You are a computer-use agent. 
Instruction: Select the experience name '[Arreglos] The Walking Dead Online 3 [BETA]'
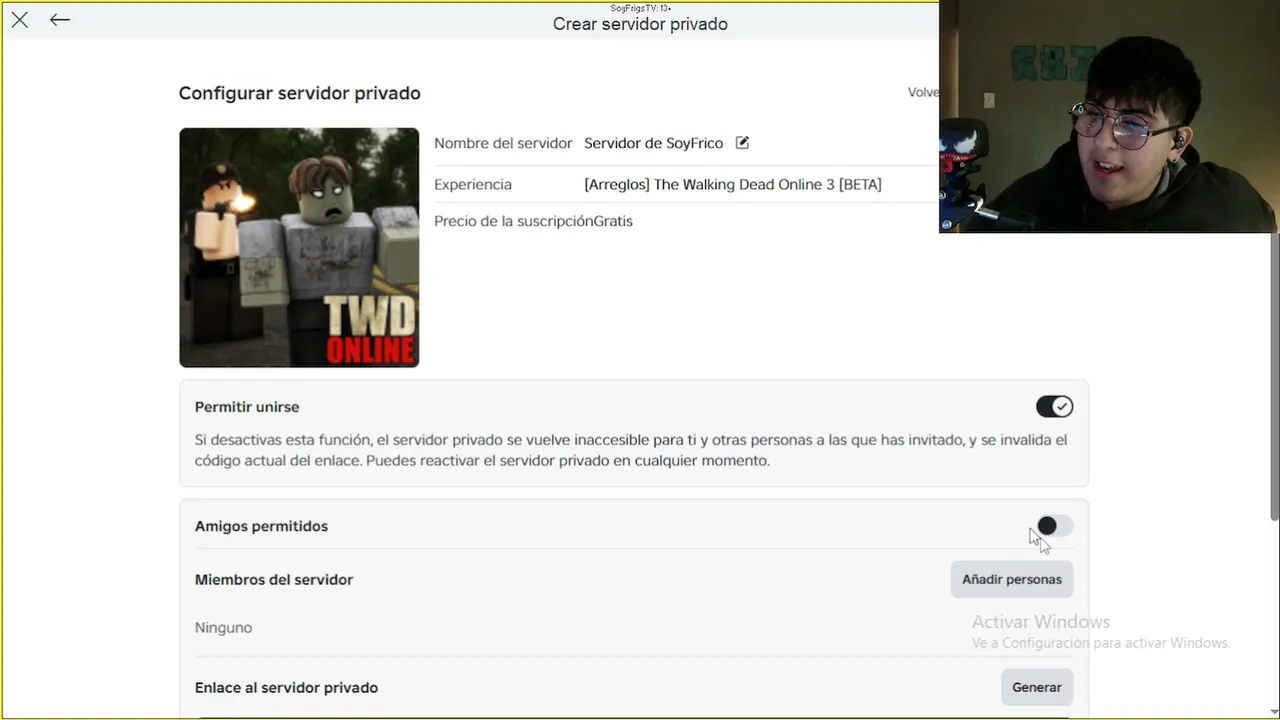coord(733,184)
